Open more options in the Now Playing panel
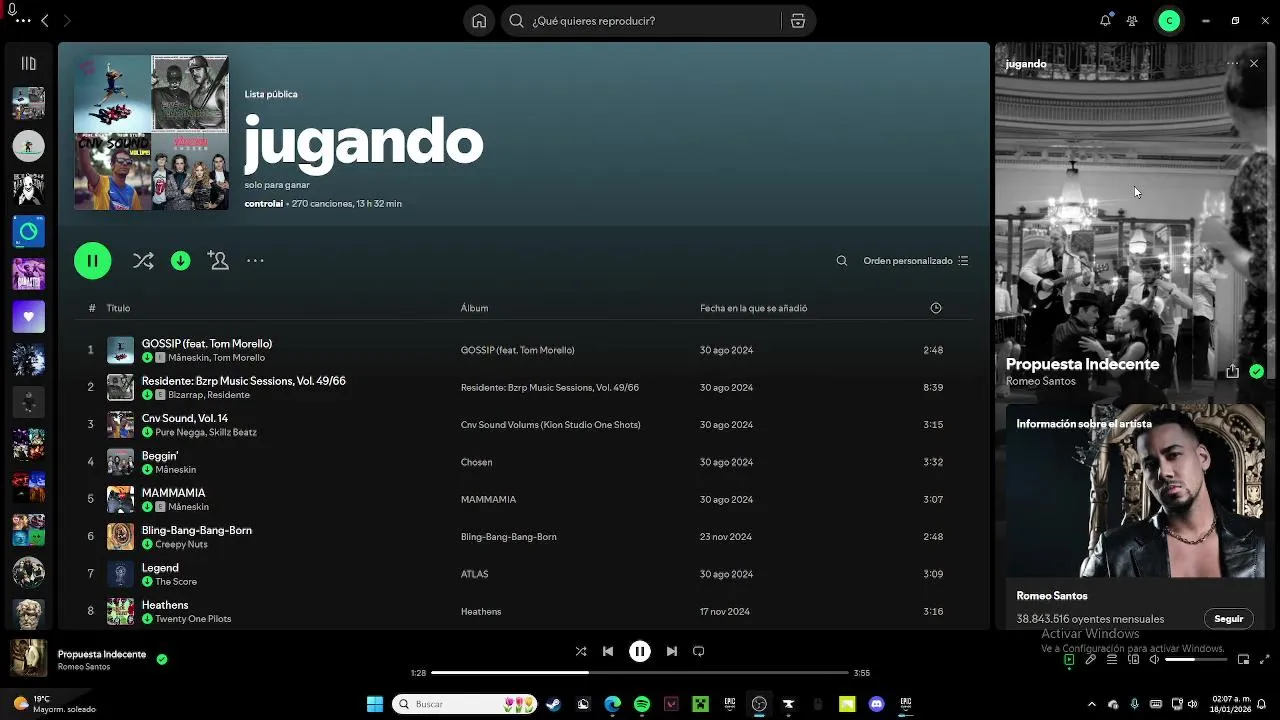Image resolution: width=1280 pixels, height=720 pixels. [x=1232, y=64]
